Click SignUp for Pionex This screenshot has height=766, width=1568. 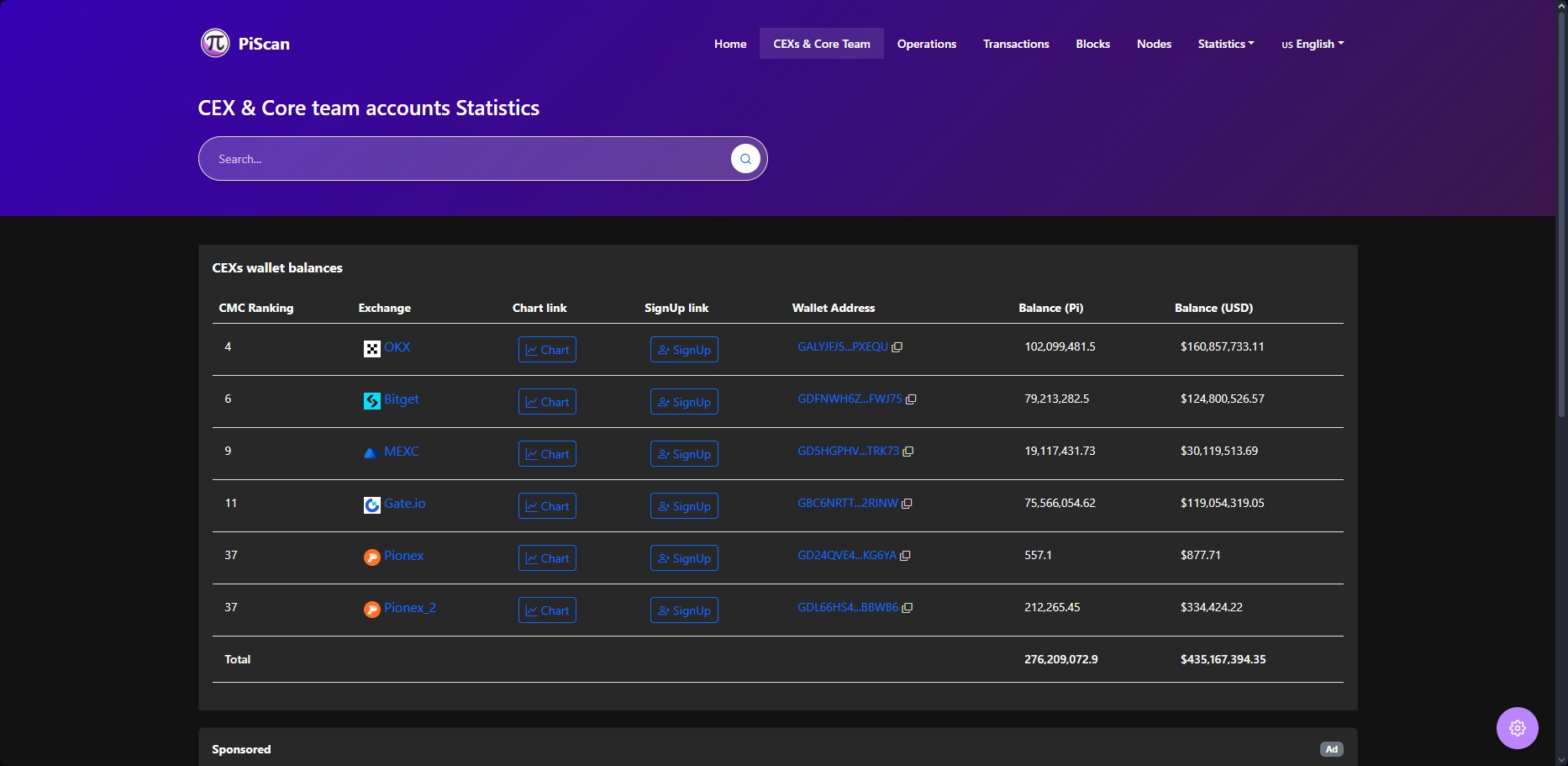[684, 558]
